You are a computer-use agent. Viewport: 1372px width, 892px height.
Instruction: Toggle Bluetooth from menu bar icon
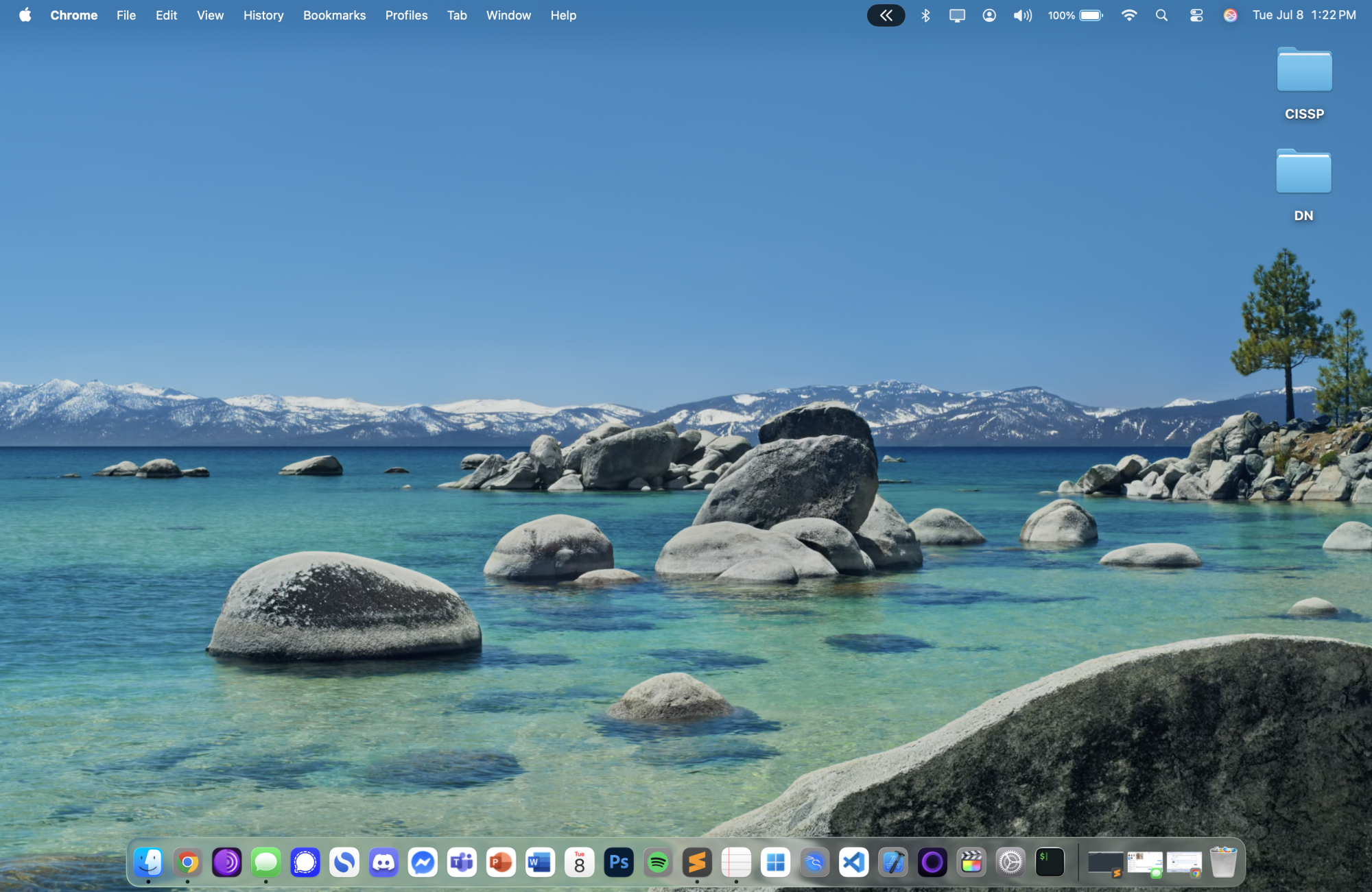(925, 15)
